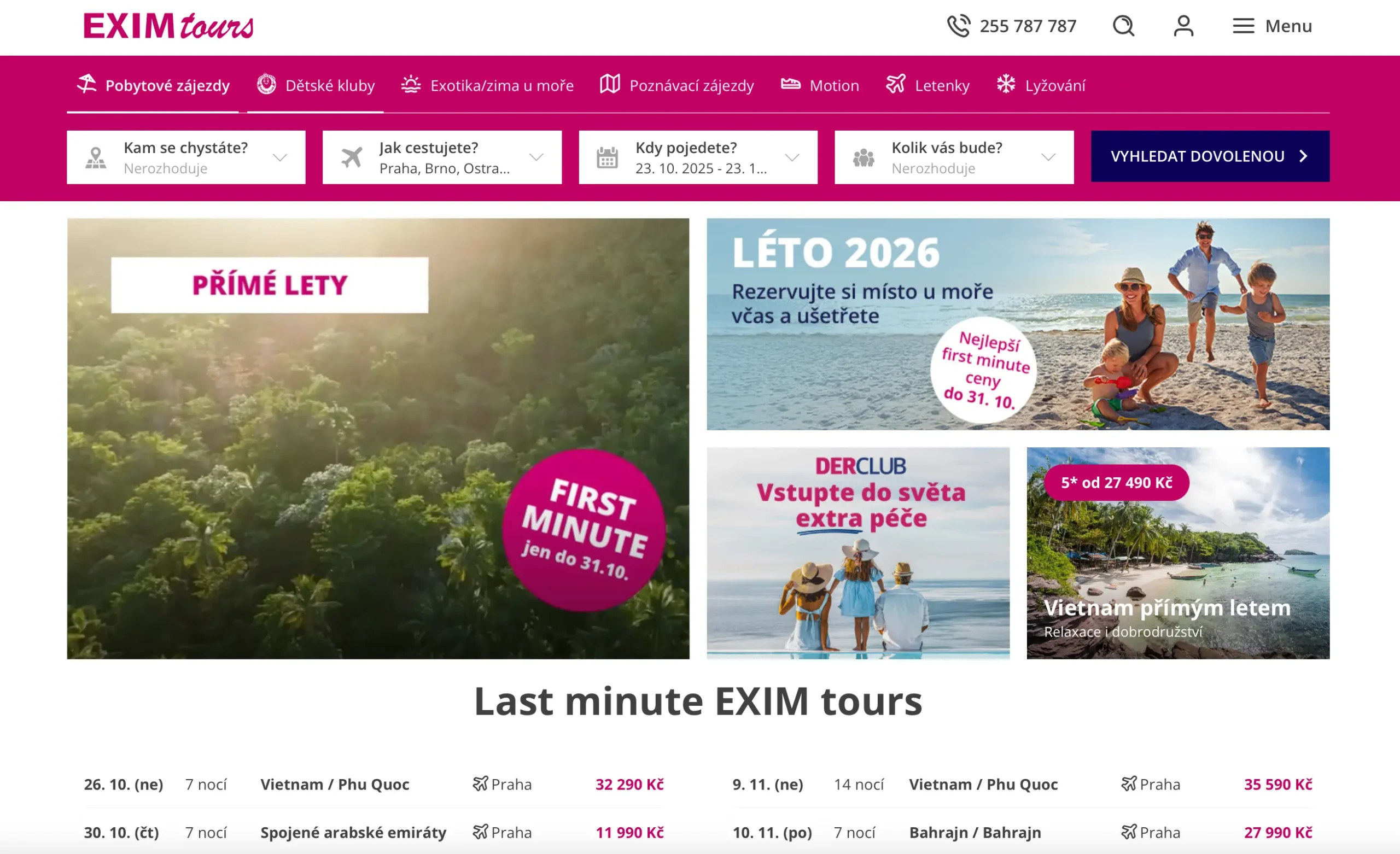1400x854 pixels.
Task: Click the people icon in Kolik vás bude
Action: (863, 157)
